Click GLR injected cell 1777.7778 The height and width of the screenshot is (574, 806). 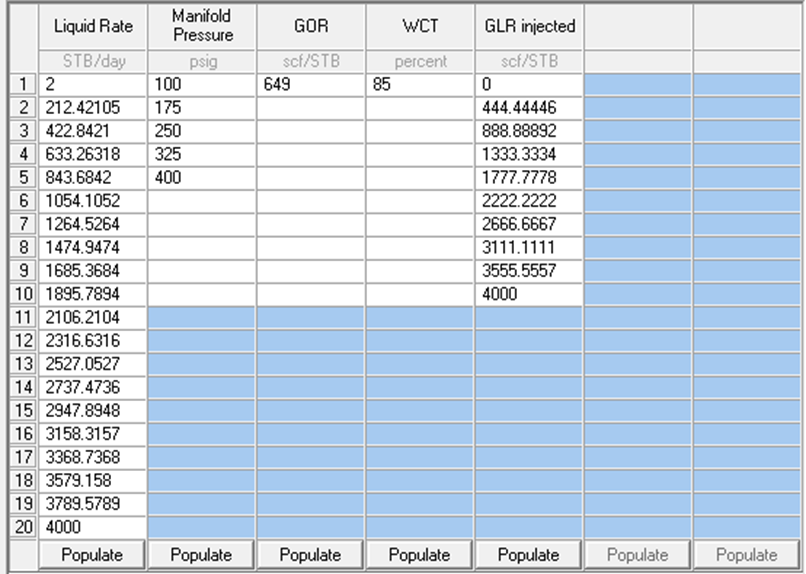[x=529, y=177]
